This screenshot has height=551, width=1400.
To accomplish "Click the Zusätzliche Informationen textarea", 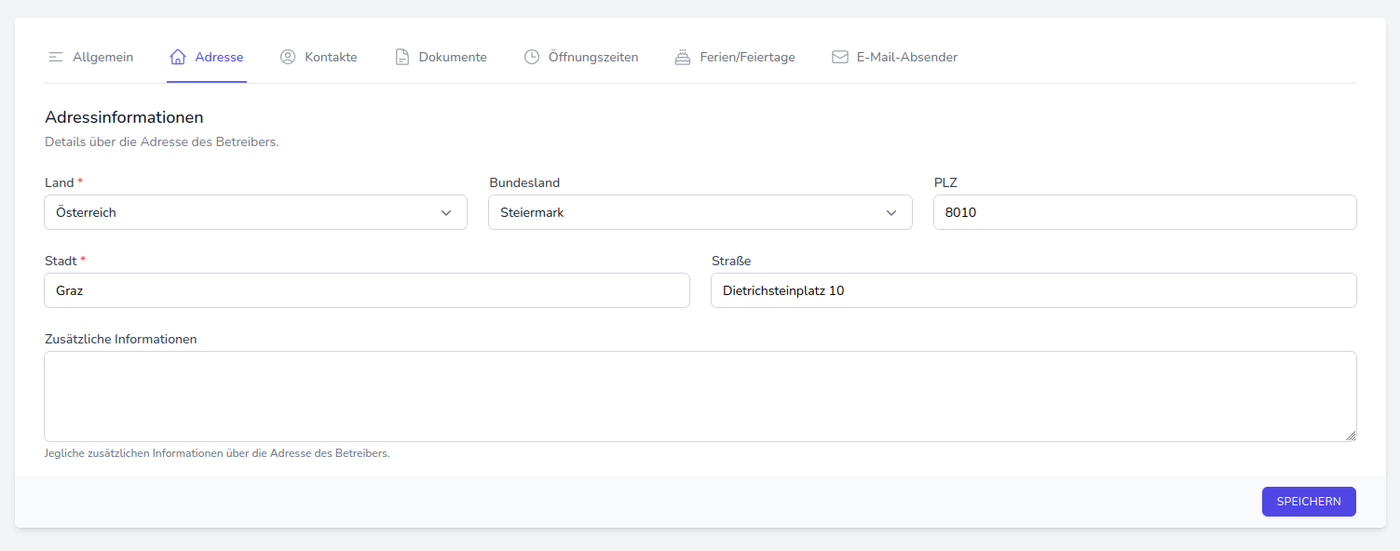I will pyautogui.click(x=700, y=396).
